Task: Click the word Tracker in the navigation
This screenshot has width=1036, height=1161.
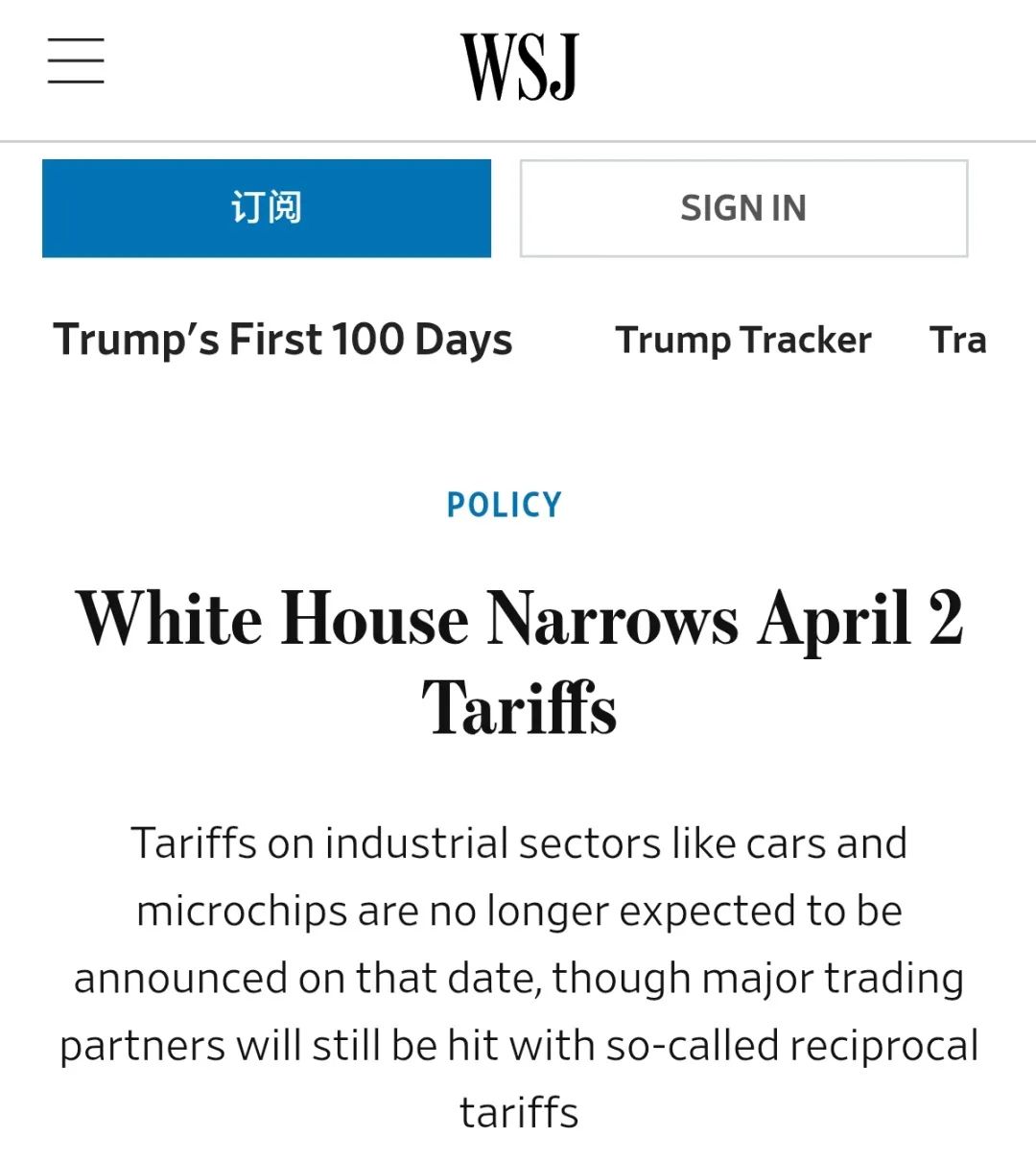Action: point(806,340)
